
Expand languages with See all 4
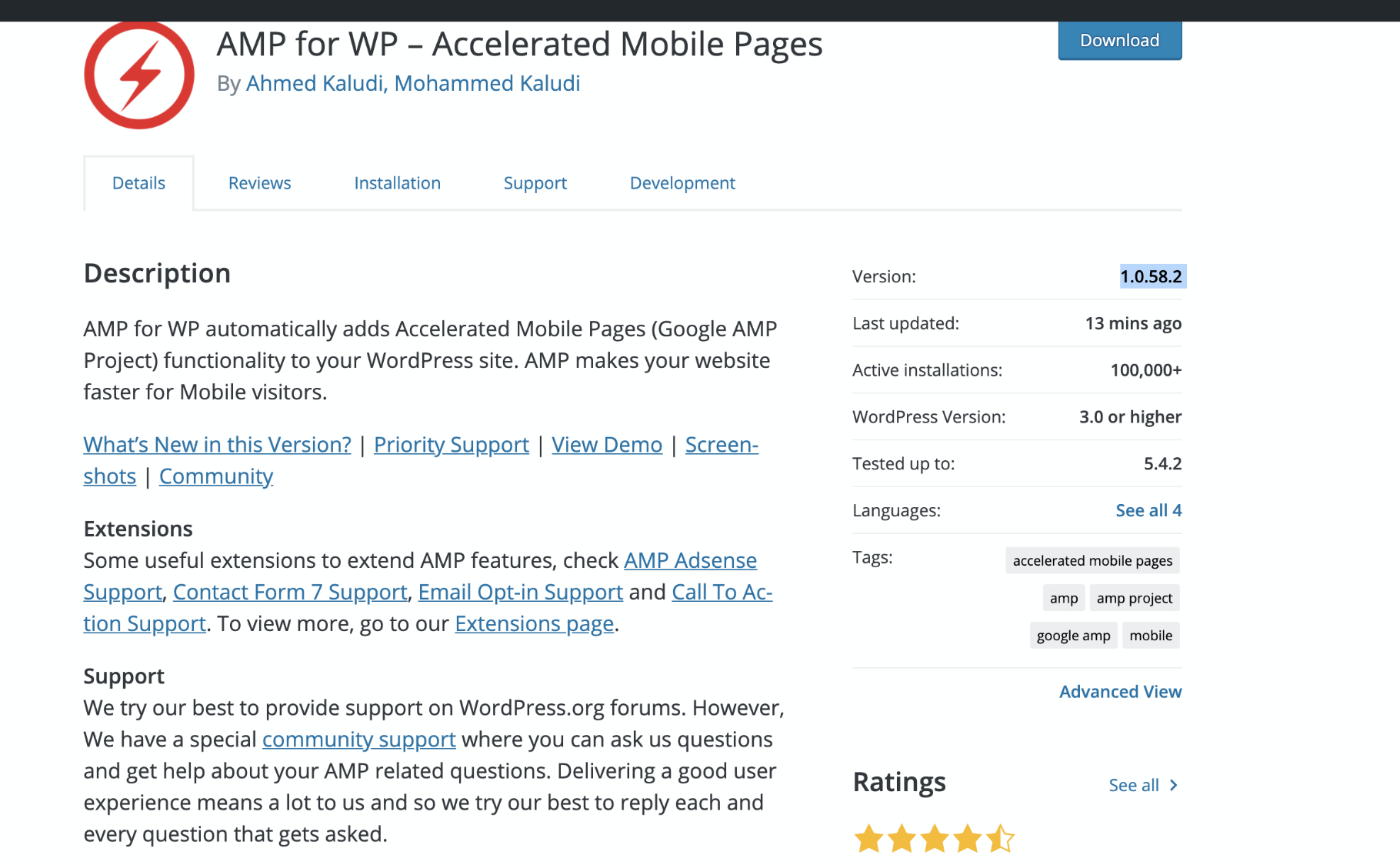pos(1148,510)
